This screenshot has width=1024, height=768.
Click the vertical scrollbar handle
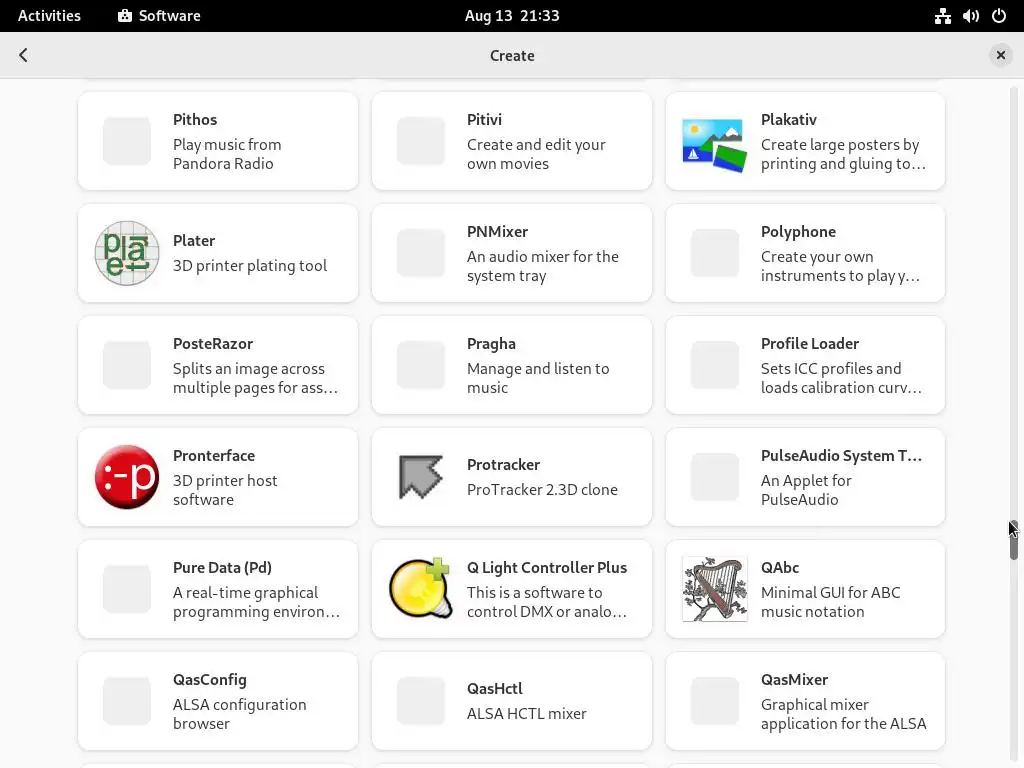tap(1013, 540)
